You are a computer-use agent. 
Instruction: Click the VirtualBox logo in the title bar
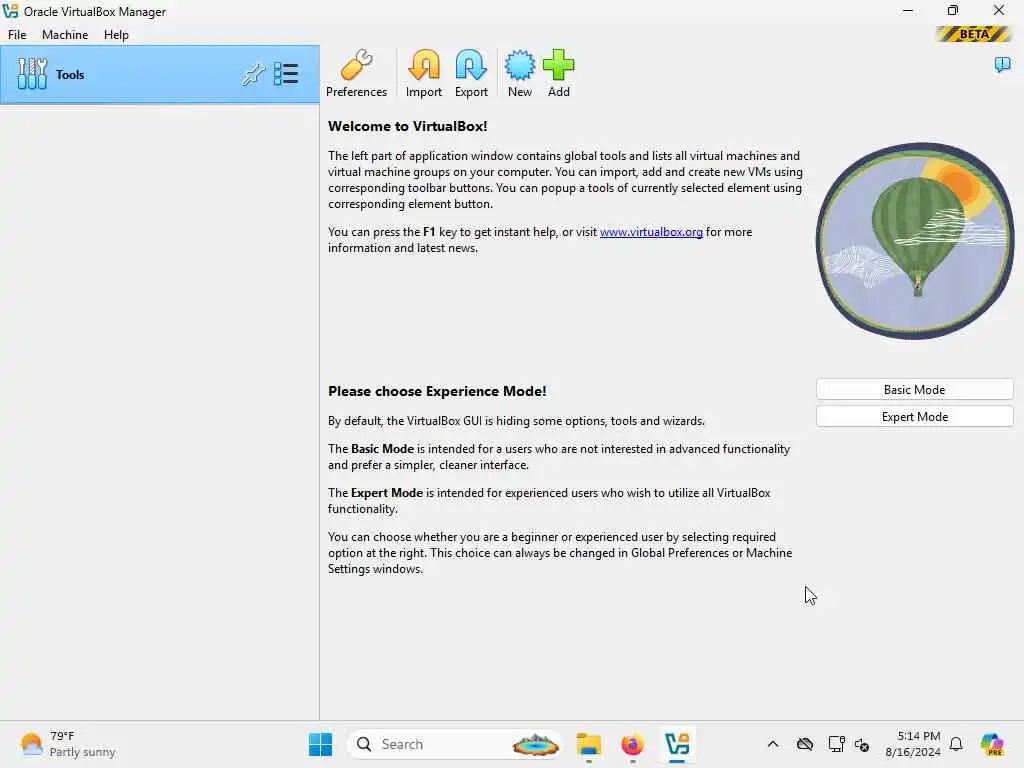click(10, 11)
